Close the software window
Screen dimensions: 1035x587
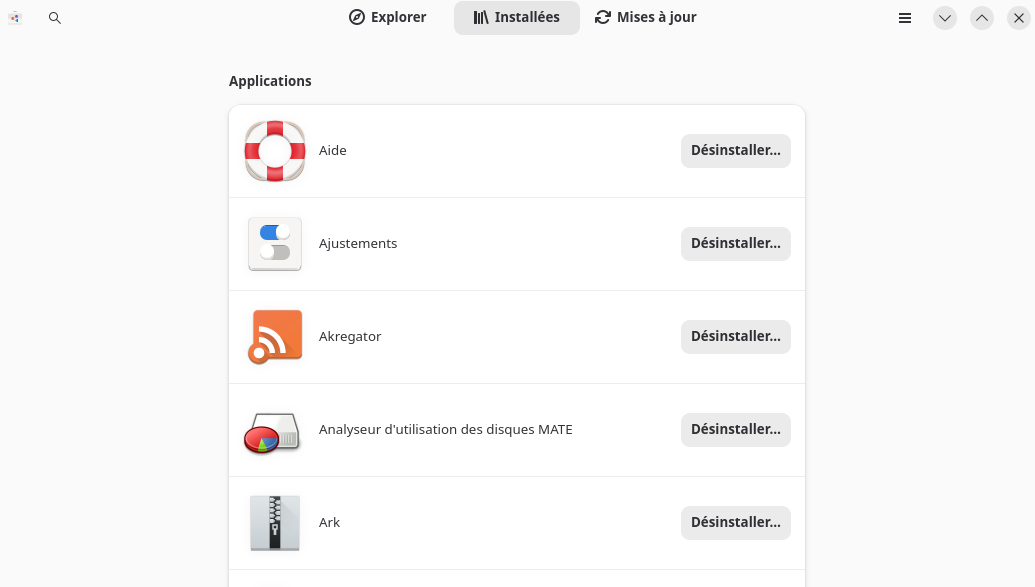pos(1019,18)
